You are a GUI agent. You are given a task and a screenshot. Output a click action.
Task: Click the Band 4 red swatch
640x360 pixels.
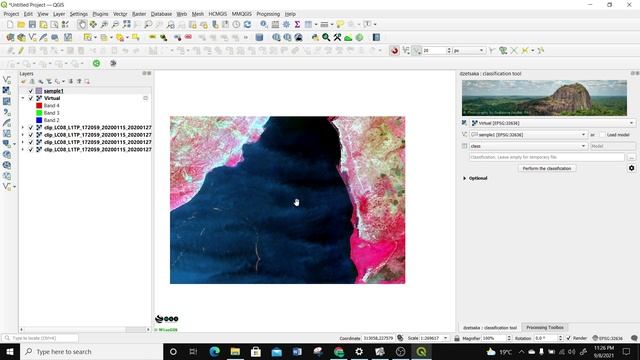coord(39,106)
